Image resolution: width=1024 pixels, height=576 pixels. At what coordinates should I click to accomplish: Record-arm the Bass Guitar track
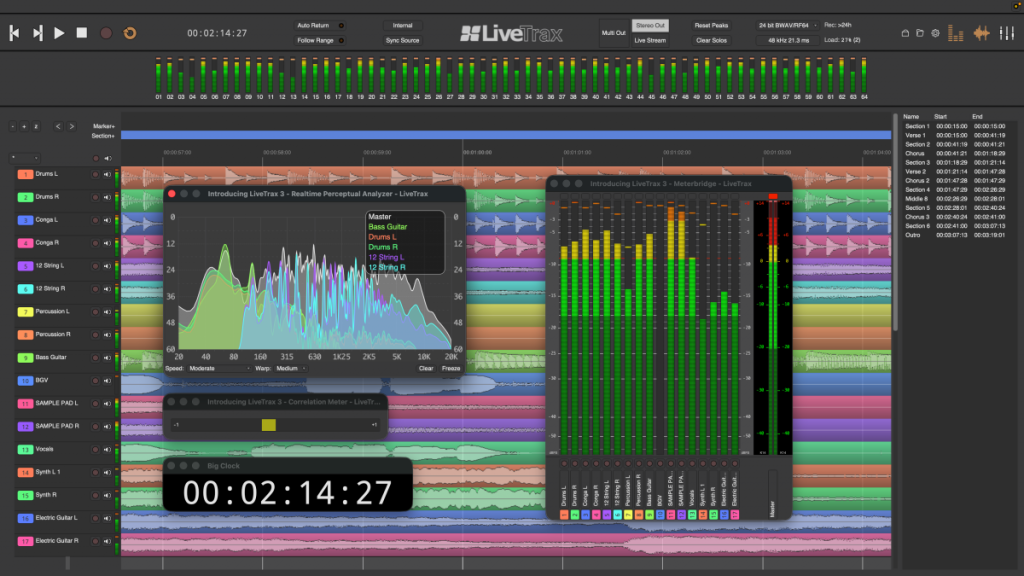coord(95,358)
